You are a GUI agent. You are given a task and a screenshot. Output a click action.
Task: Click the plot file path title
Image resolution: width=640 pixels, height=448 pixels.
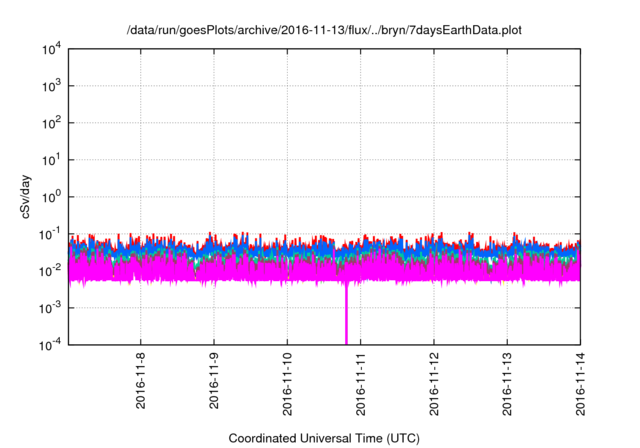(x=324, y=31)
